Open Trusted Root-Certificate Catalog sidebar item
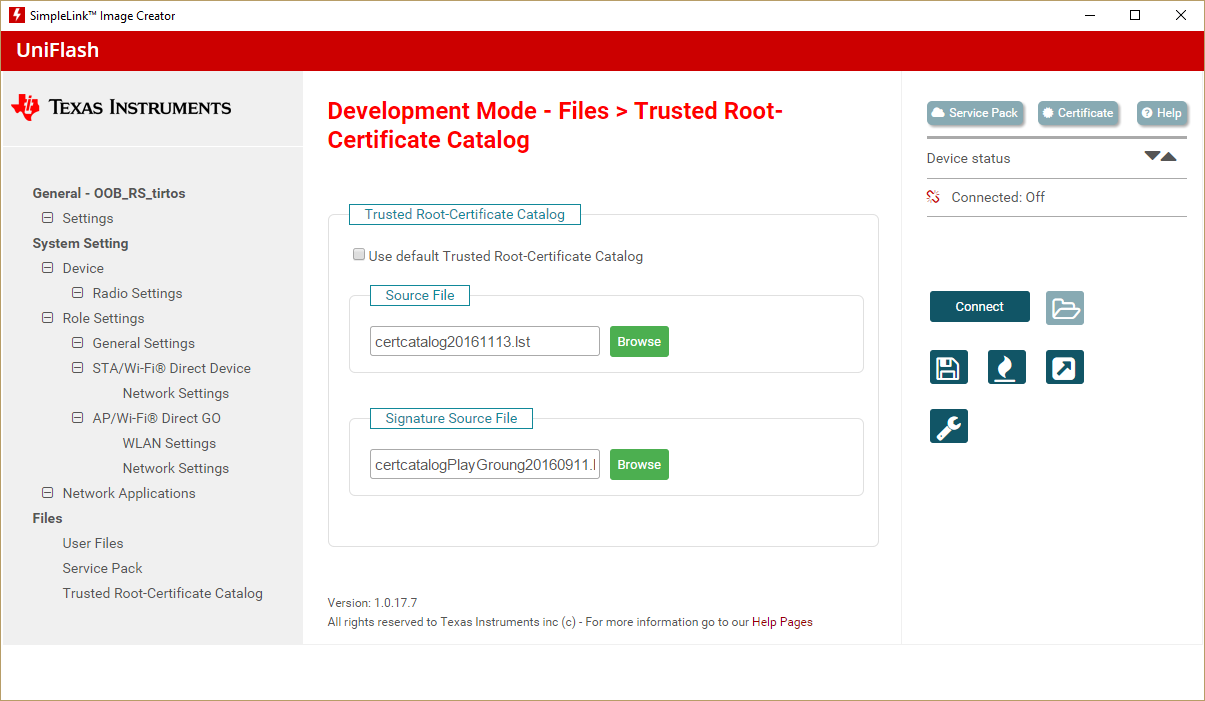Screen dimensions: 1205x701 coord(163,593)
